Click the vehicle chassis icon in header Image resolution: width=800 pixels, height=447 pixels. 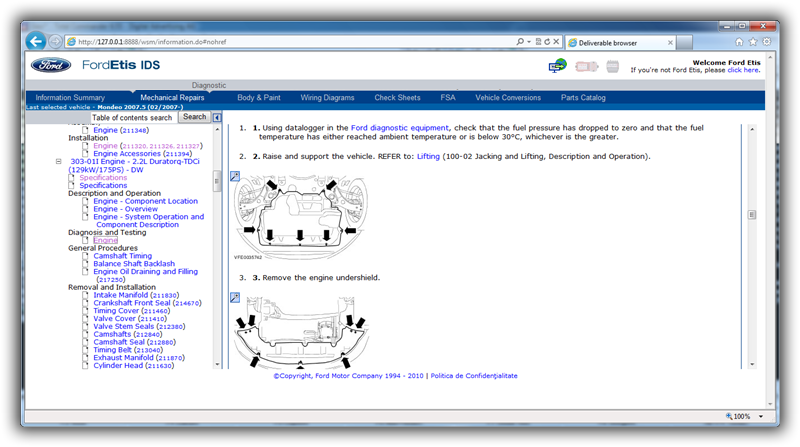click(585, 66)
